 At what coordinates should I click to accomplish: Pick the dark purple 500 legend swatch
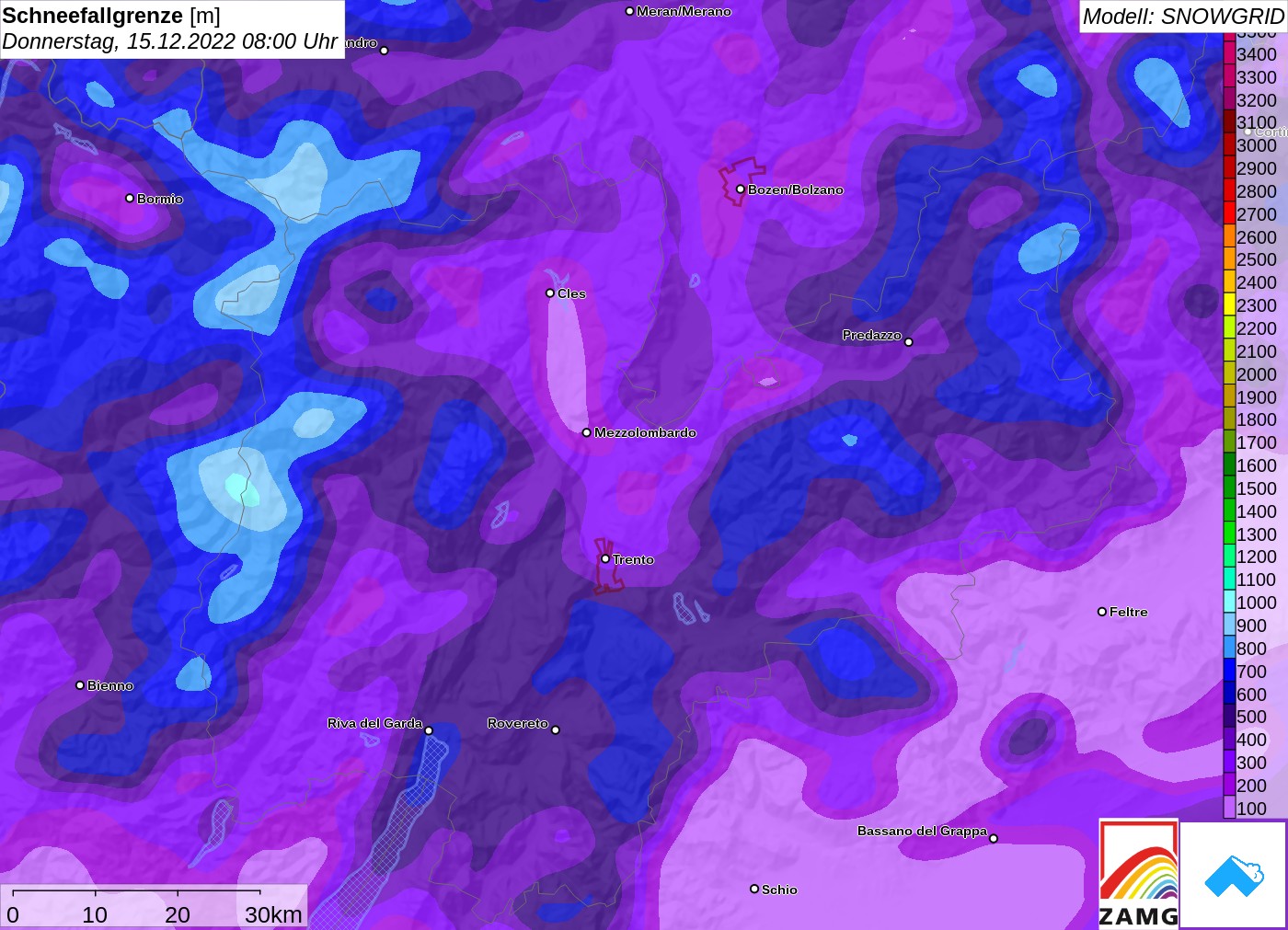1229,717
